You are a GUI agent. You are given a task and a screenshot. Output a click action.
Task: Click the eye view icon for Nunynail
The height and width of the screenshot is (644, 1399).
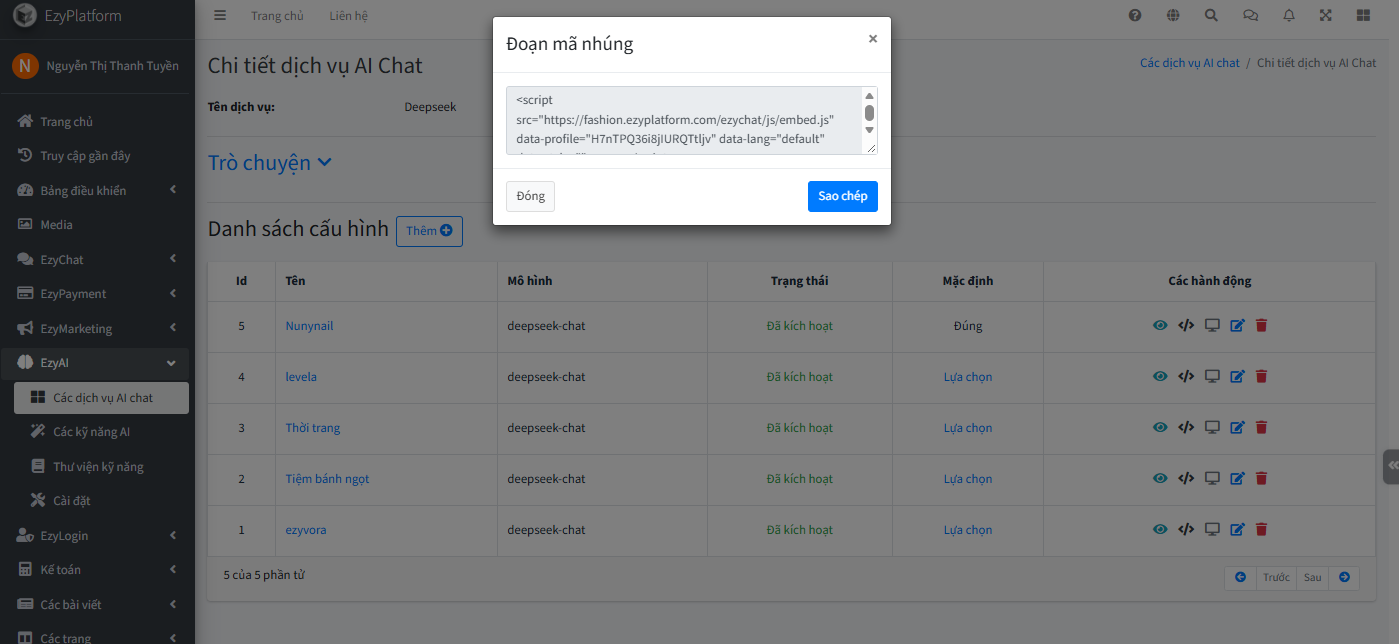pyautogui.click(x=1160, y=325)
